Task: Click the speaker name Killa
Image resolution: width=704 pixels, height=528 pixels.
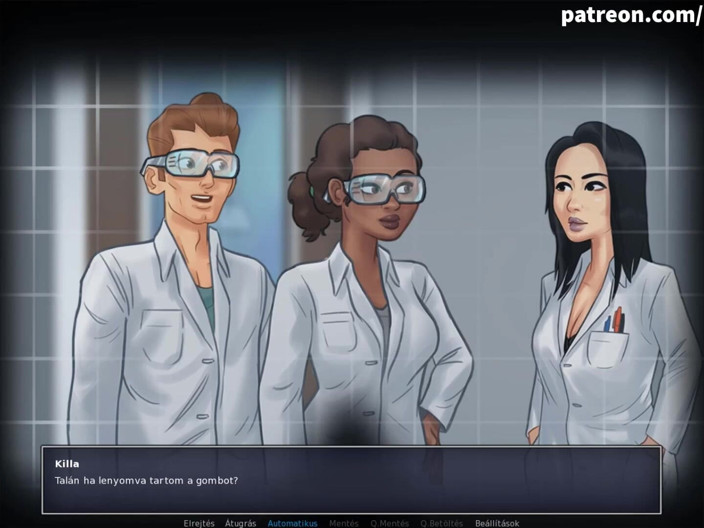Action: pyautogui.click(x=67, y=464)
